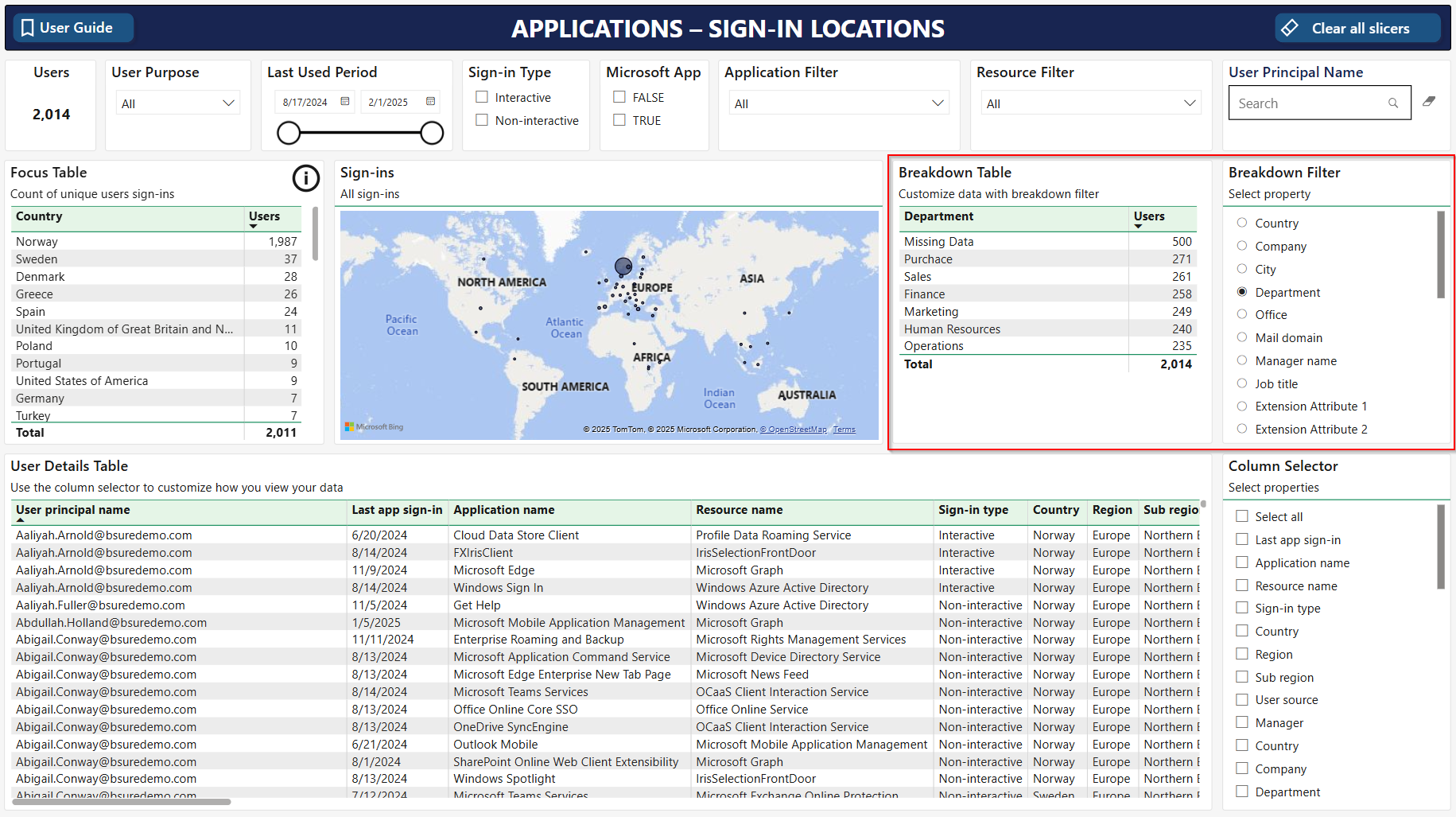Screen dimensions: 1456x817
Task: Open the Application Filter dropdown
Action: pyautogui.click(x=938, y=103)
